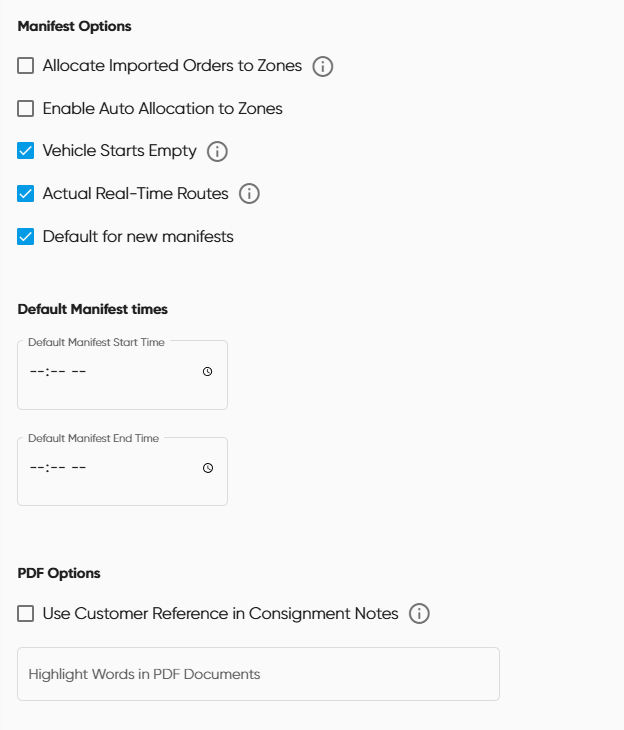Viewport: 624px width, 730px height.
Task: Select hours segment of Default Manifest Start Time
Action: [x=37, y=372]
